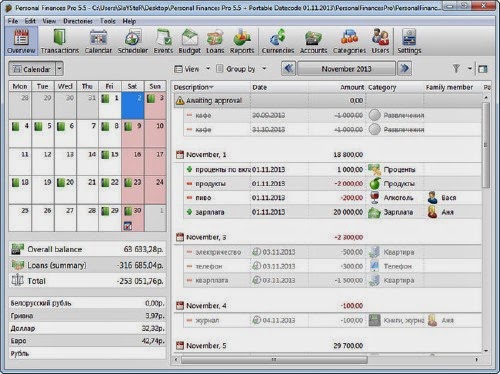The height and width of the screenshot is (374, 500).
Task: Open the Accounts toolbar icon
Action: (313, 41)
